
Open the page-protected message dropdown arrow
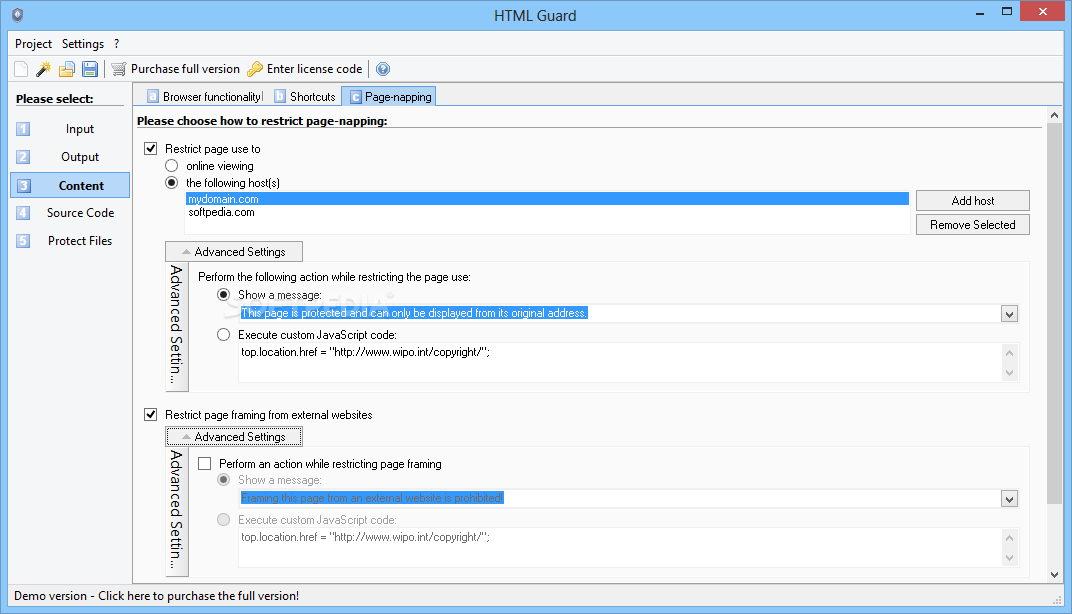click(x=1009, y=314)
